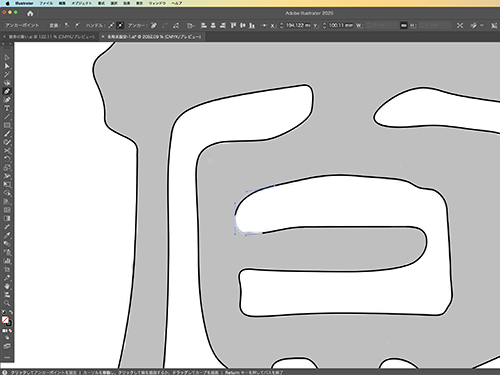Click the isolate/transform icon near the H field

(x=460, y=25)
